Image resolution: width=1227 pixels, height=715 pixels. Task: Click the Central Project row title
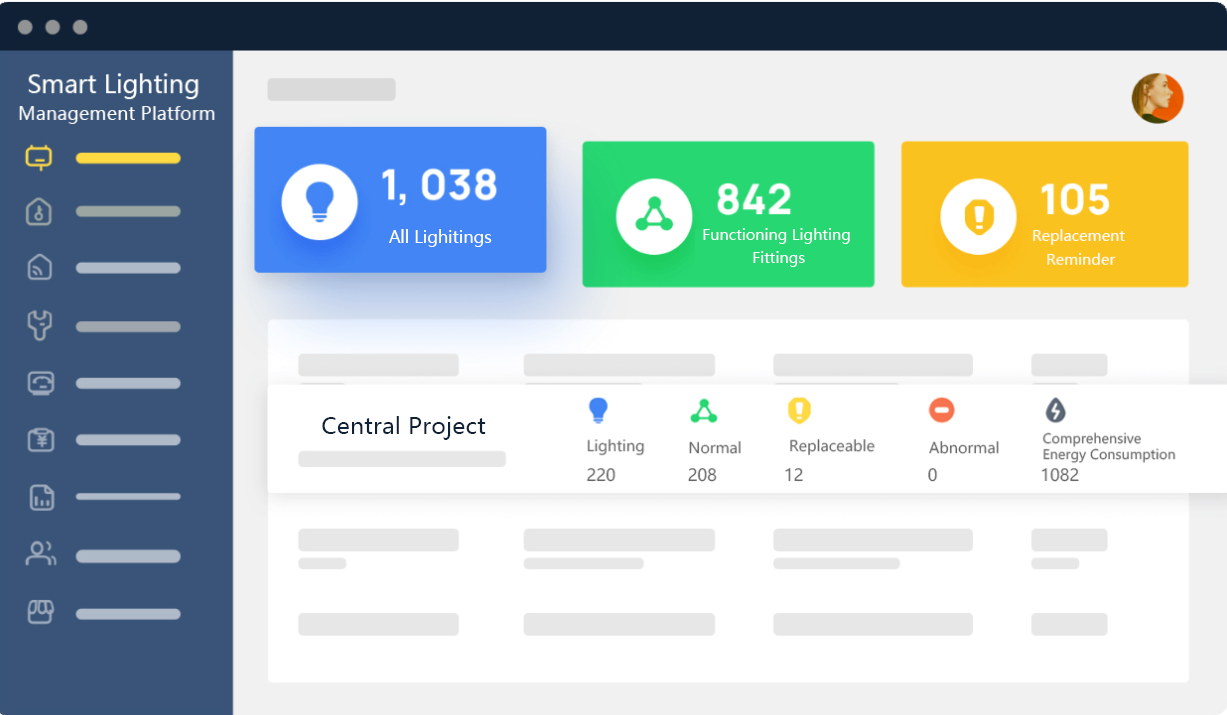[x=403, y=426]
